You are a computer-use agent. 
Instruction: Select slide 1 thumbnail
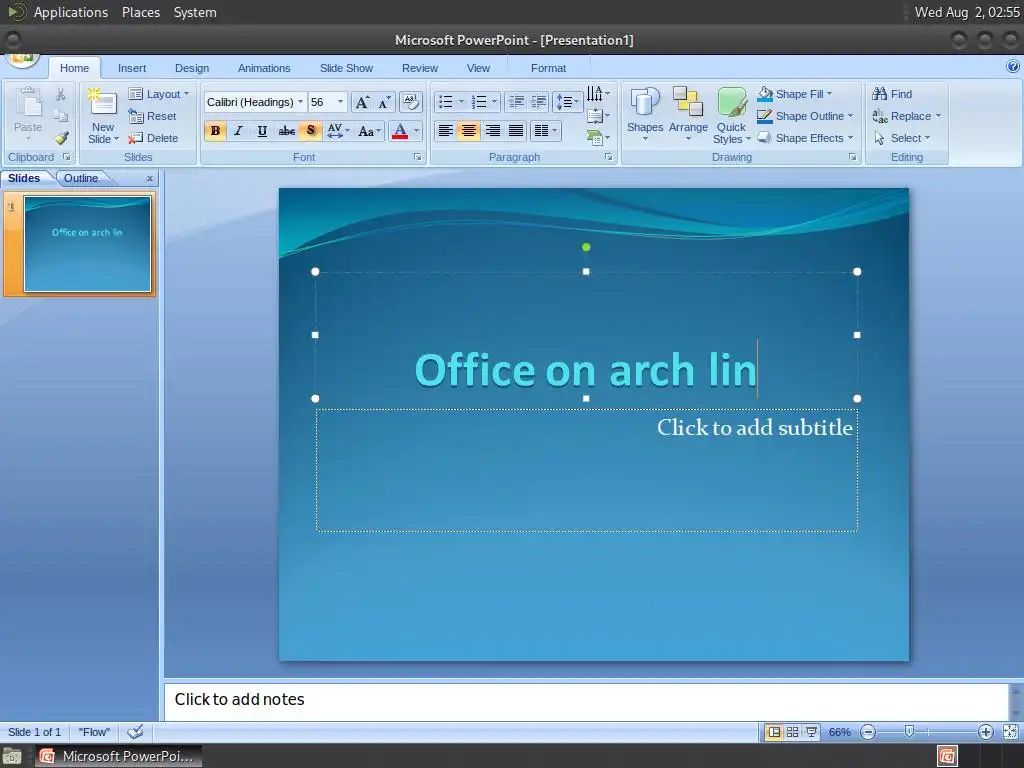click(88, 244)
